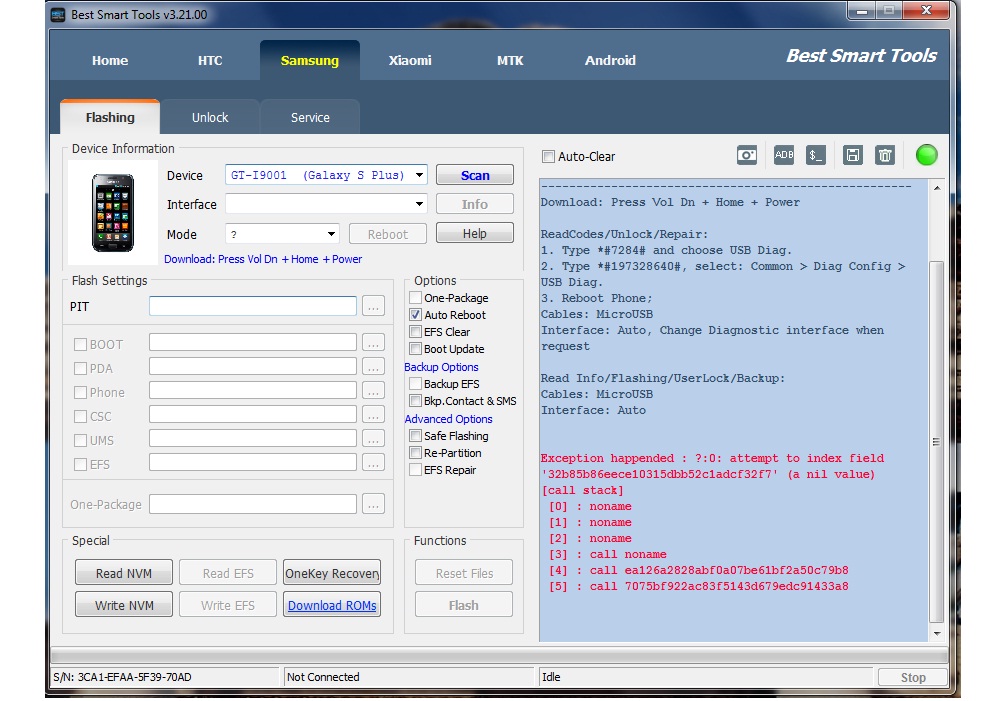Check the BOOT flash checkbox

pyautogui.click(x=80, y=345)
